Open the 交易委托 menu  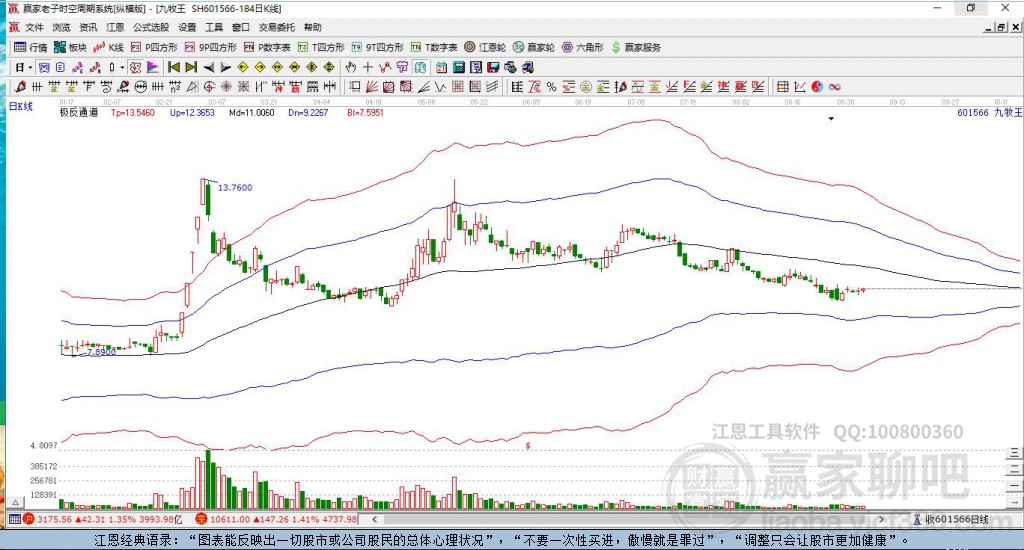pos(276,27)
